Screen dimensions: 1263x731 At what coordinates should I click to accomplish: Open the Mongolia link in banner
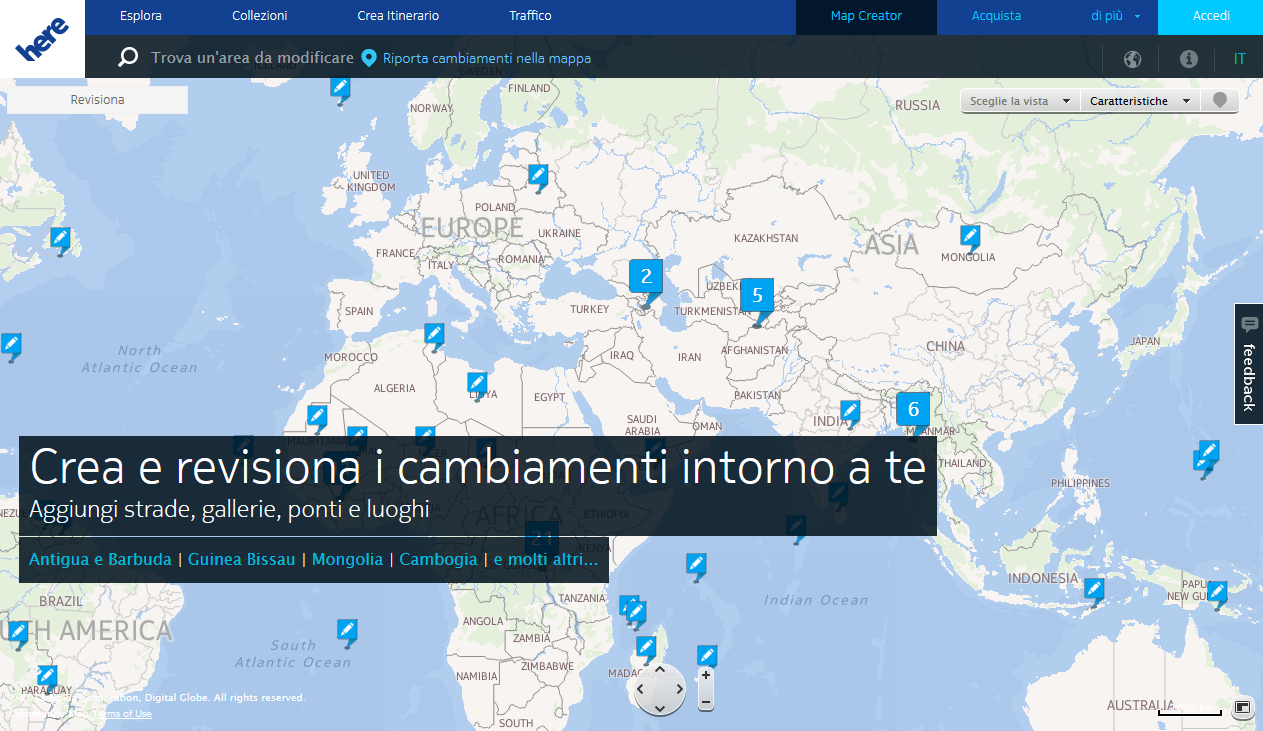pos(347,560)
